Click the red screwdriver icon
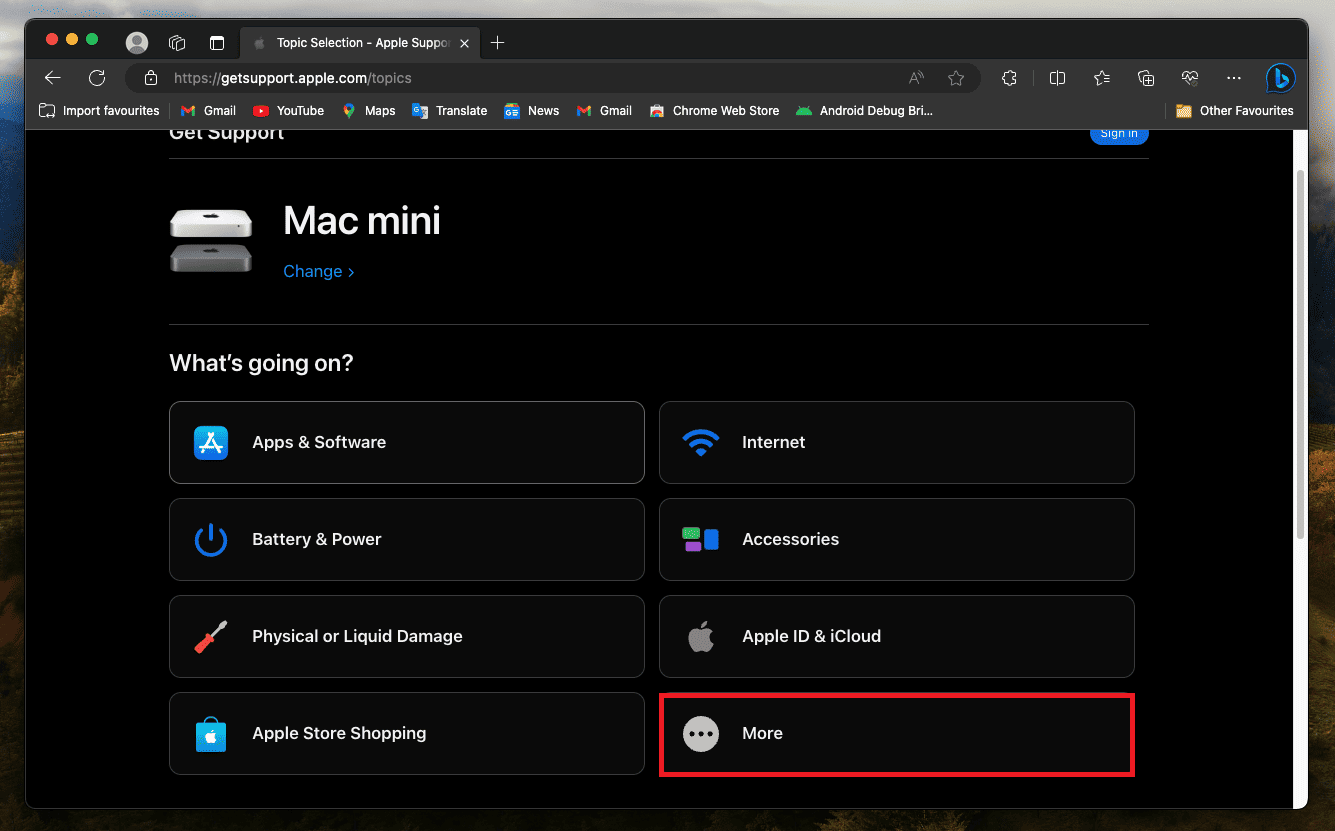 (211, 636)
